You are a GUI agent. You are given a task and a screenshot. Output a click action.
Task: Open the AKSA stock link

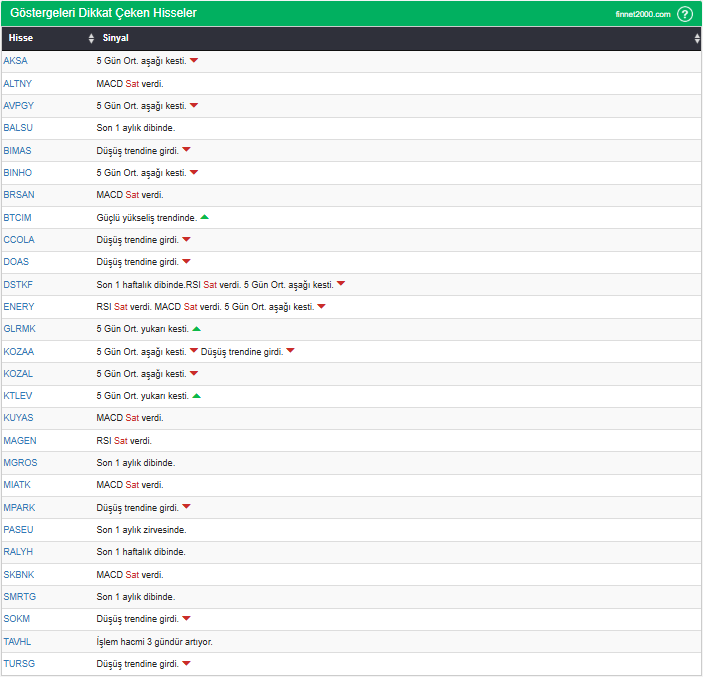point(16,61)
